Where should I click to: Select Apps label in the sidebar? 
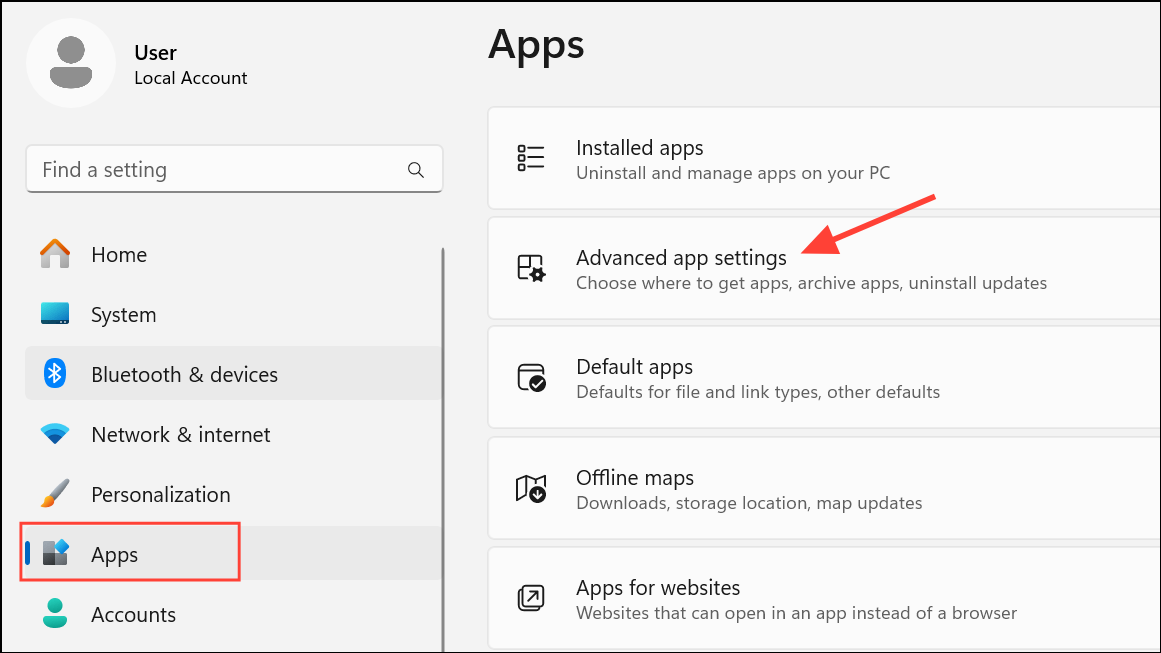coord(114,555)
